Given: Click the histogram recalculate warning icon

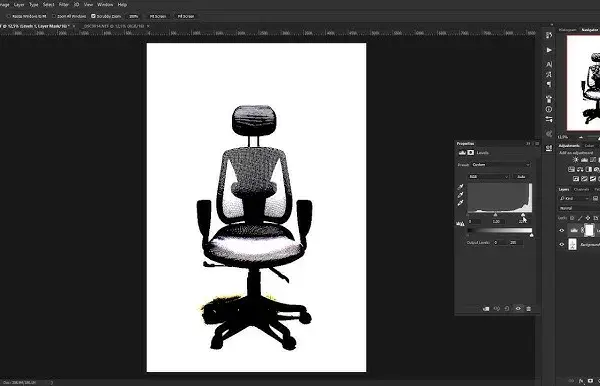Looking at the screenshot, I should (460, 223).
